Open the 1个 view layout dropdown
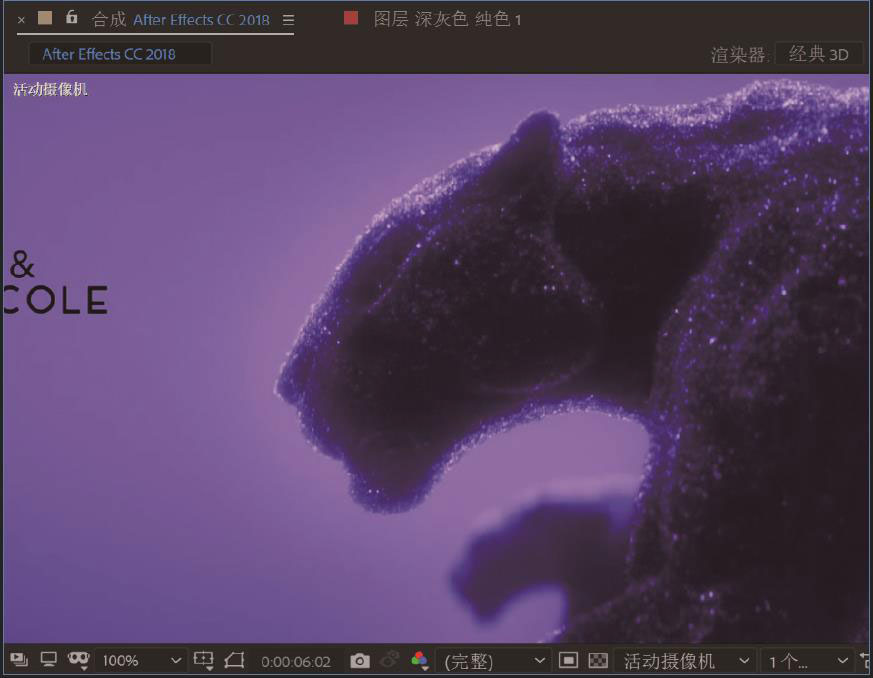The width and height of the screenshot is (873, 678). coord(807,661)
